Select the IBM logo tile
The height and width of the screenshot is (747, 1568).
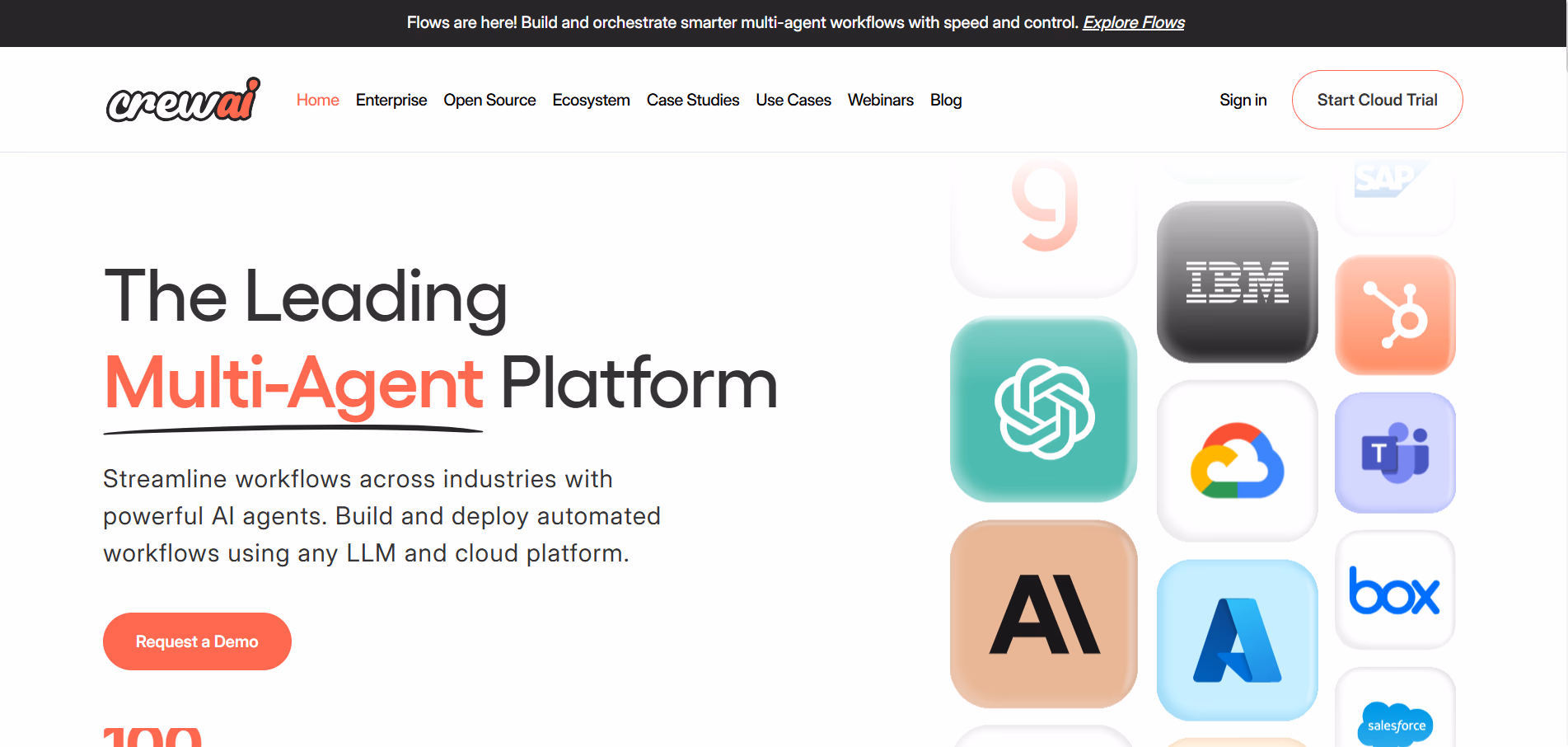tap(1237, 282)
